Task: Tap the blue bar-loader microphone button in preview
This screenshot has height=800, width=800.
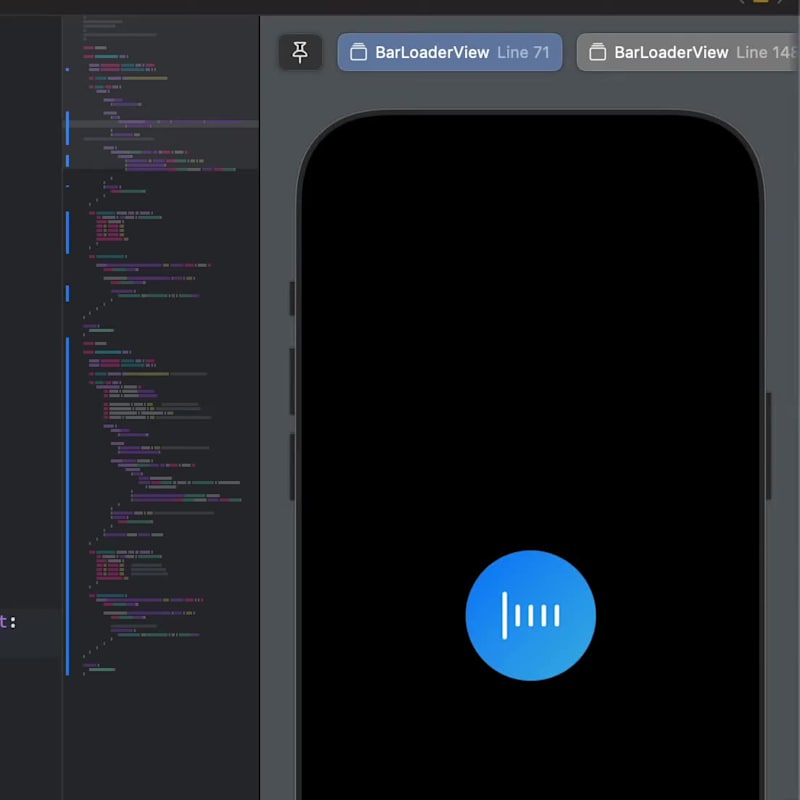Action: (531, 616)
